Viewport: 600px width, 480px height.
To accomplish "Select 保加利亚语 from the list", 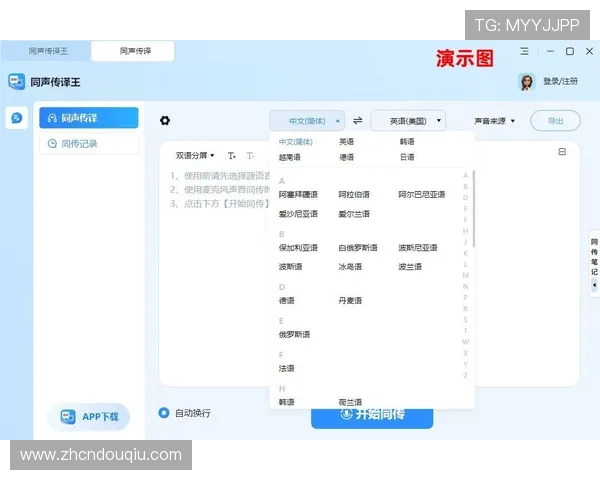I will tap(298, 248).
